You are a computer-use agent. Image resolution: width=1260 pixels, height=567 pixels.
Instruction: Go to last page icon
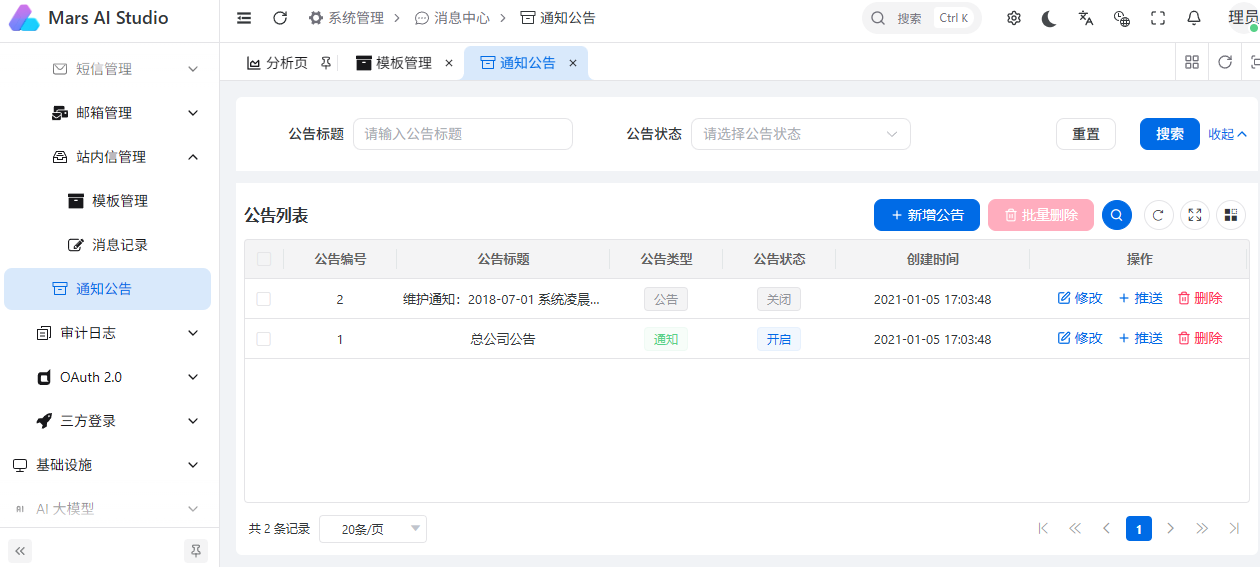(x=1235, y=528)
